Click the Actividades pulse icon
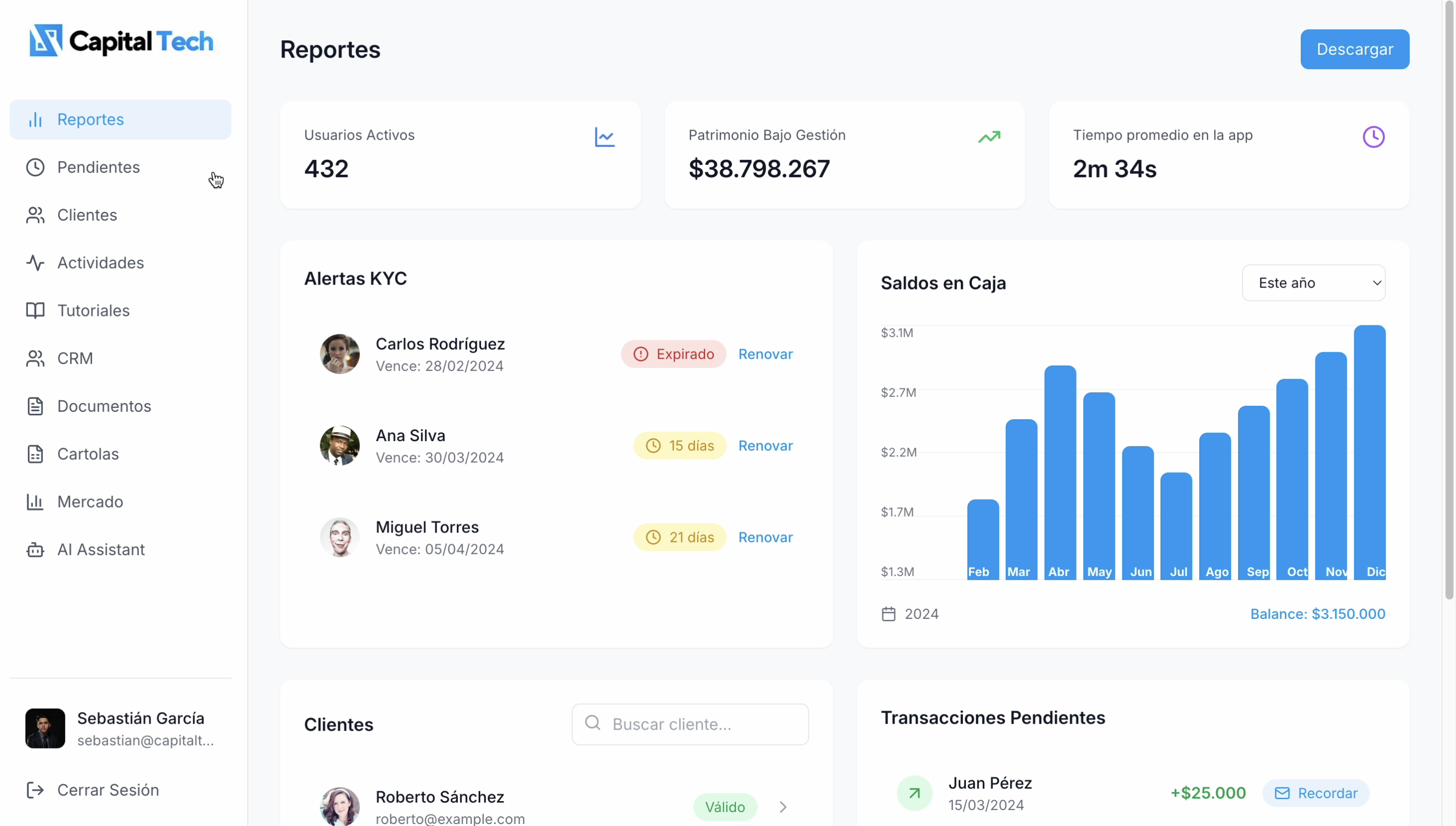 tap(35, 262)
